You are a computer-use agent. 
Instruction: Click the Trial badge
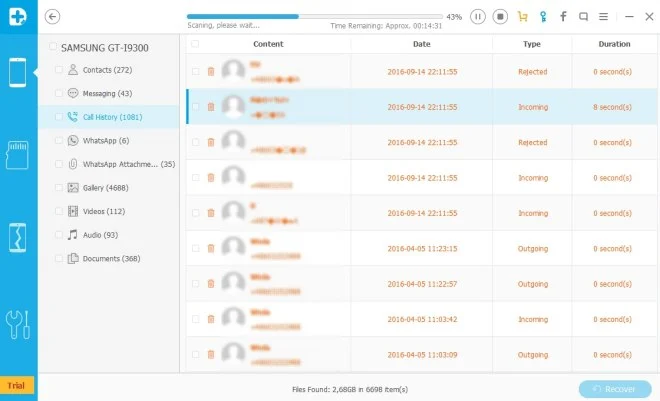click(x=17, y=385)
